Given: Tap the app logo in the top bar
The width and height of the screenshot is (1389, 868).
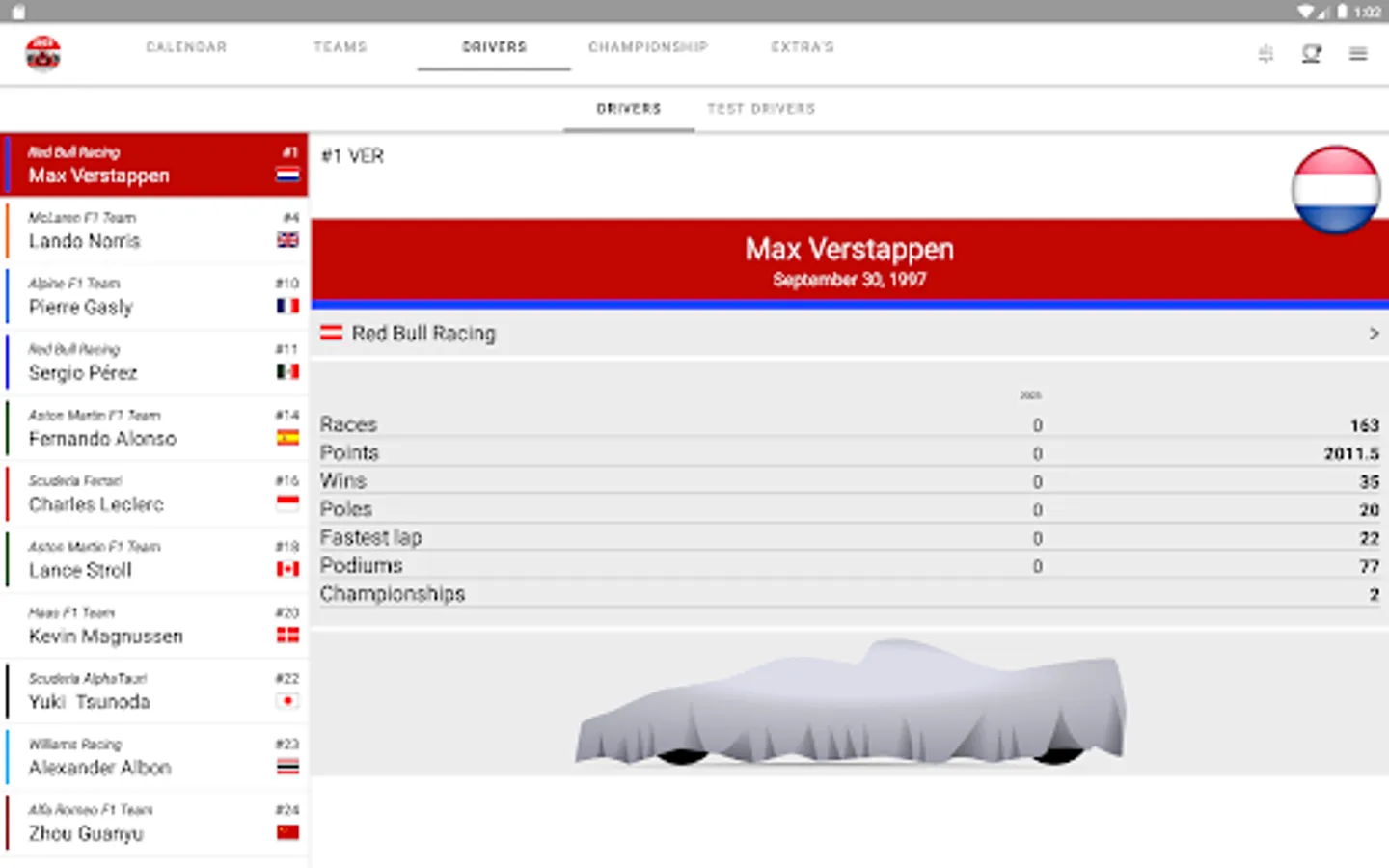Looking at the screenshot, I should click(42, 54).
